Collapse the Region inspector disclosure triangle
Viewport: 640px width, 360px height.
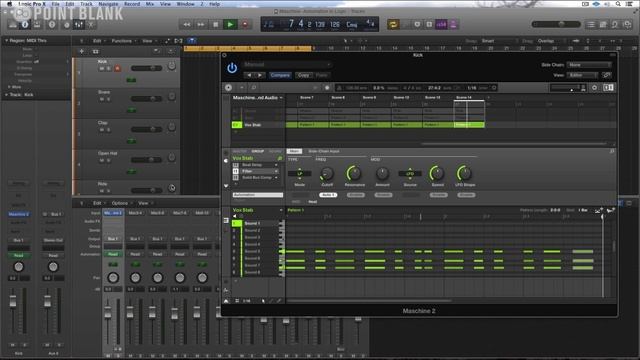7,40
